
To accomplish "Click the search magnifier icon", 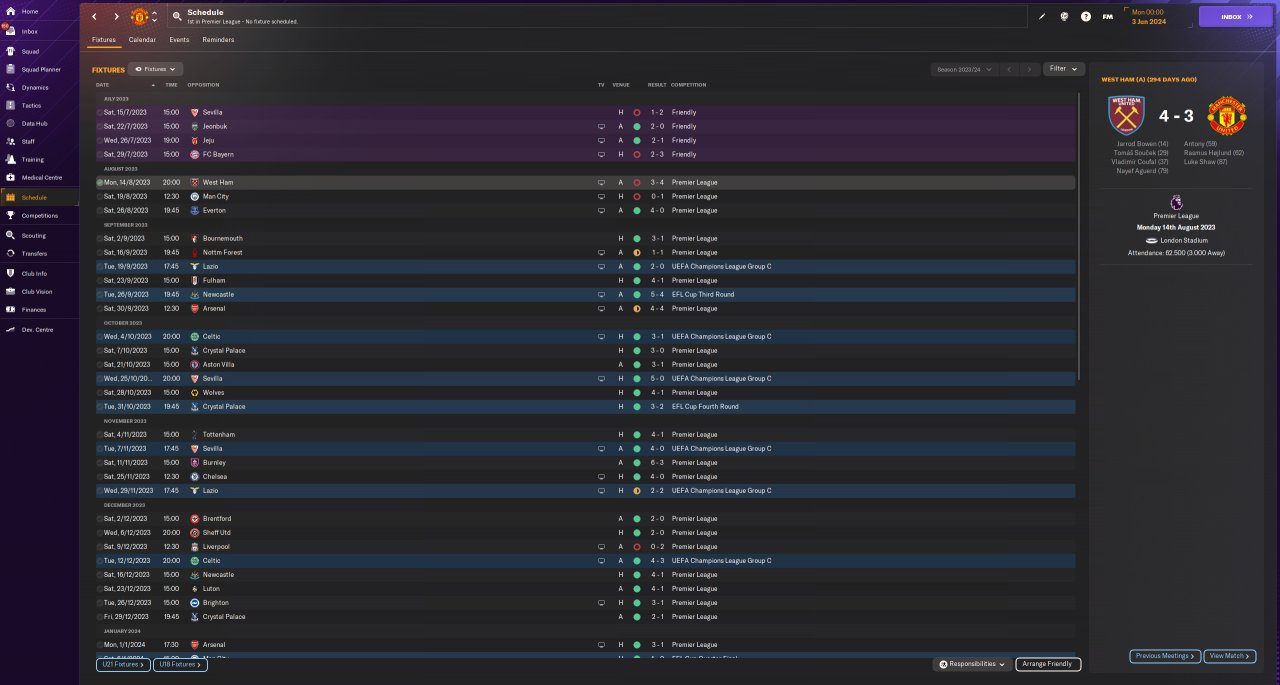I will pos(177,17).
